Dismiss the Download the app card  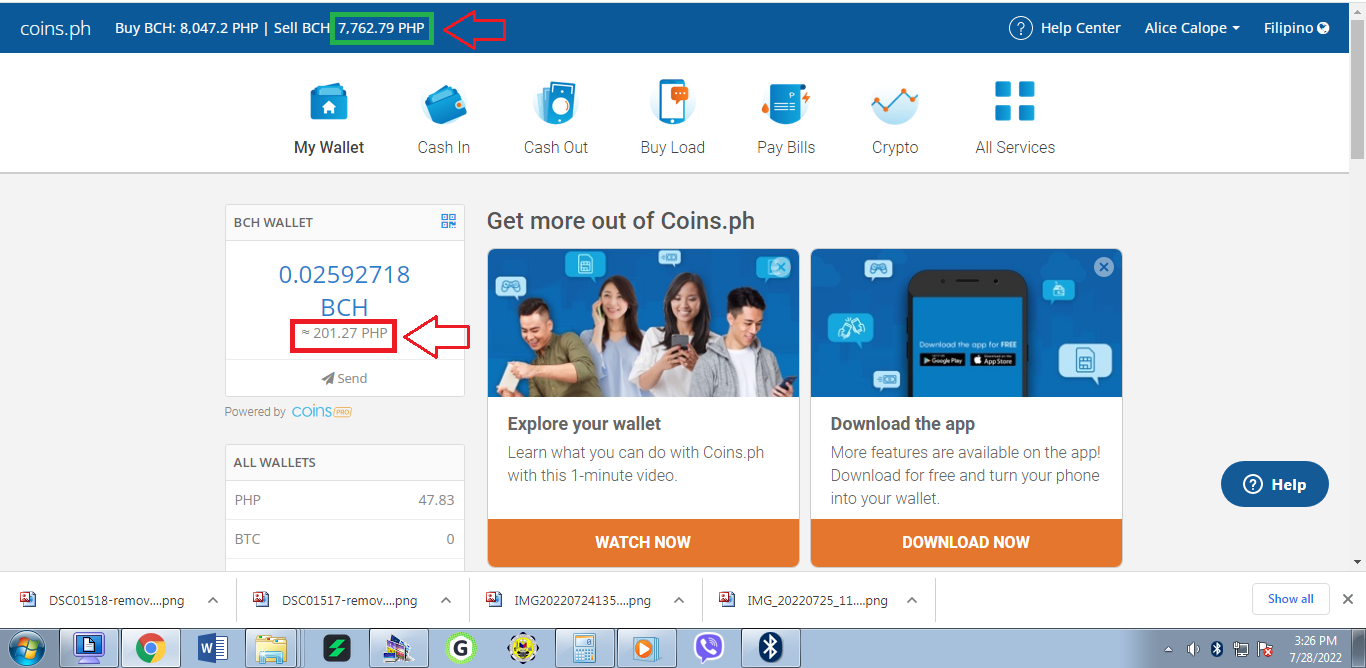[x=1103, y=267]
